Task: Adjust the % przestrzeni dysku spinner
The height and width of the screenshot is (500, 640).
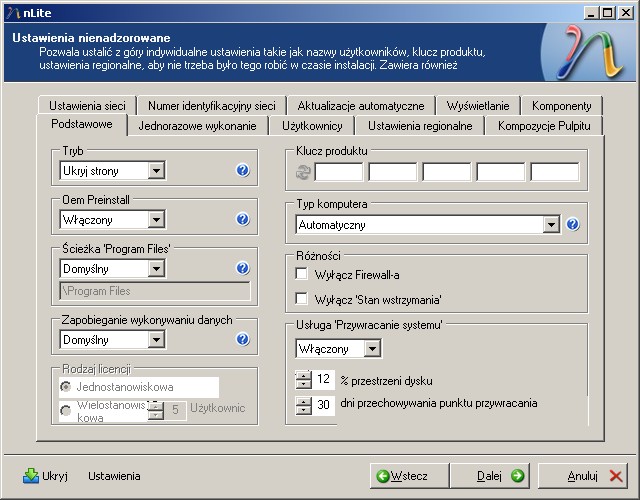Action: (x=303, y=380)
